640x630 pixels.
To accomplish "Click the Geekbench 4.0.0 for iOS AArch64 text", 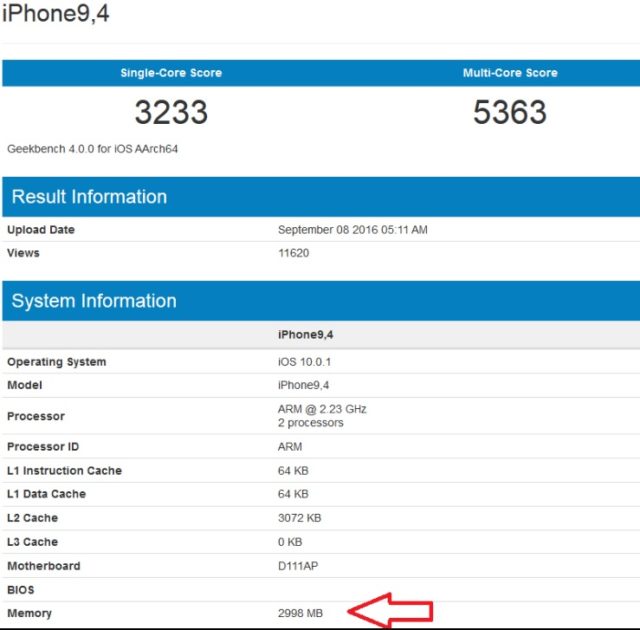I will click(x=93, y=149).
